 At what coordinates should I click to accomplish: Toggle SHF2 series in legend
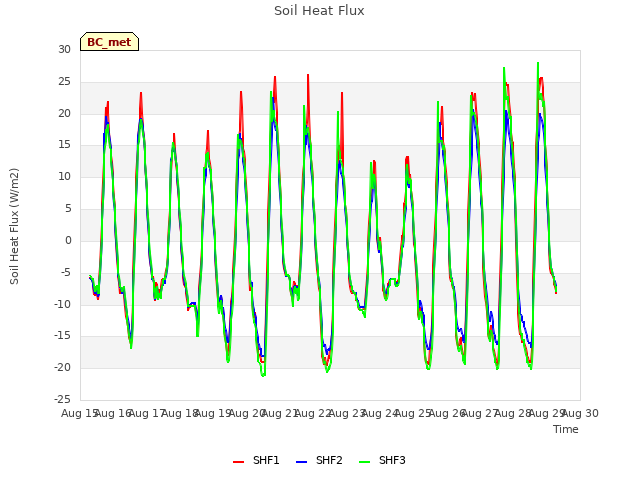[319, 460]
